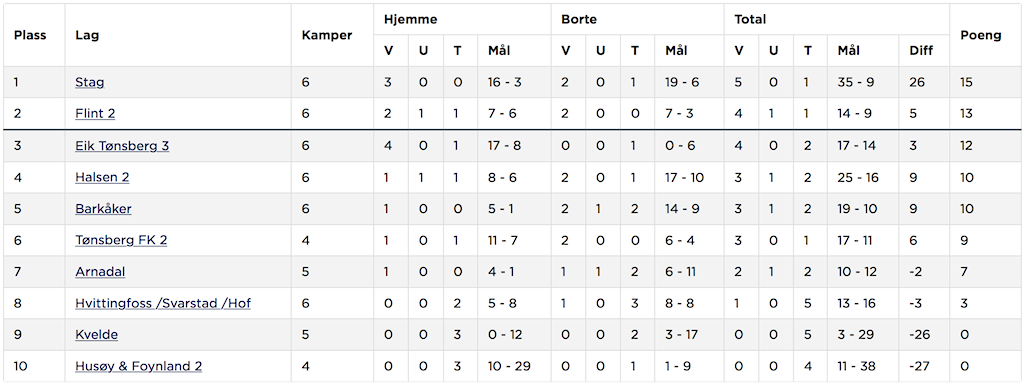
Task: Click the Poeng column header
Action: click(981, 35)
